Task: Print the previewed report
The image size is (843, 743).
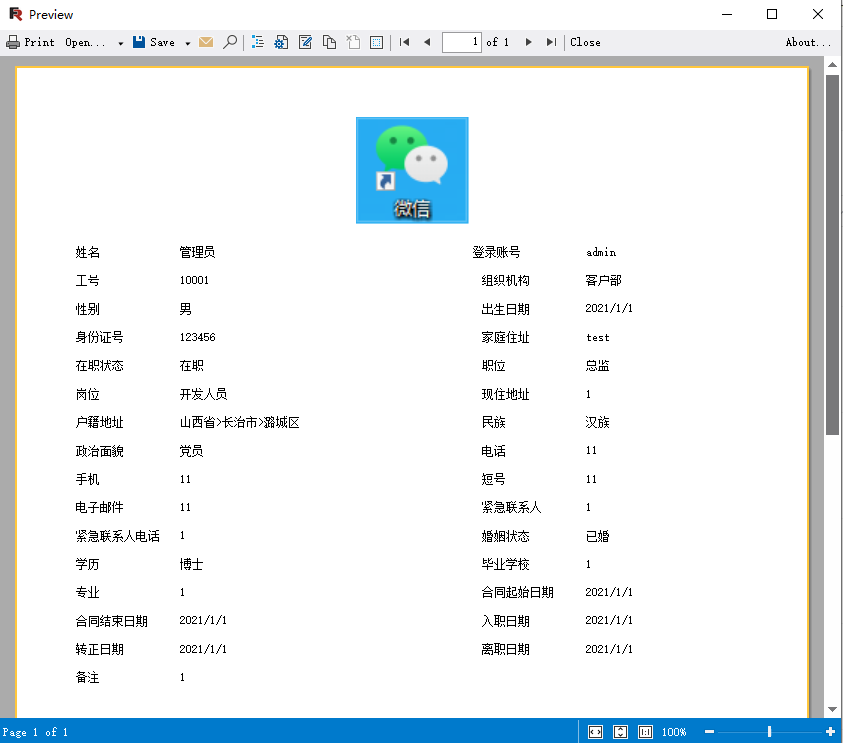Action: pos(30,42)
